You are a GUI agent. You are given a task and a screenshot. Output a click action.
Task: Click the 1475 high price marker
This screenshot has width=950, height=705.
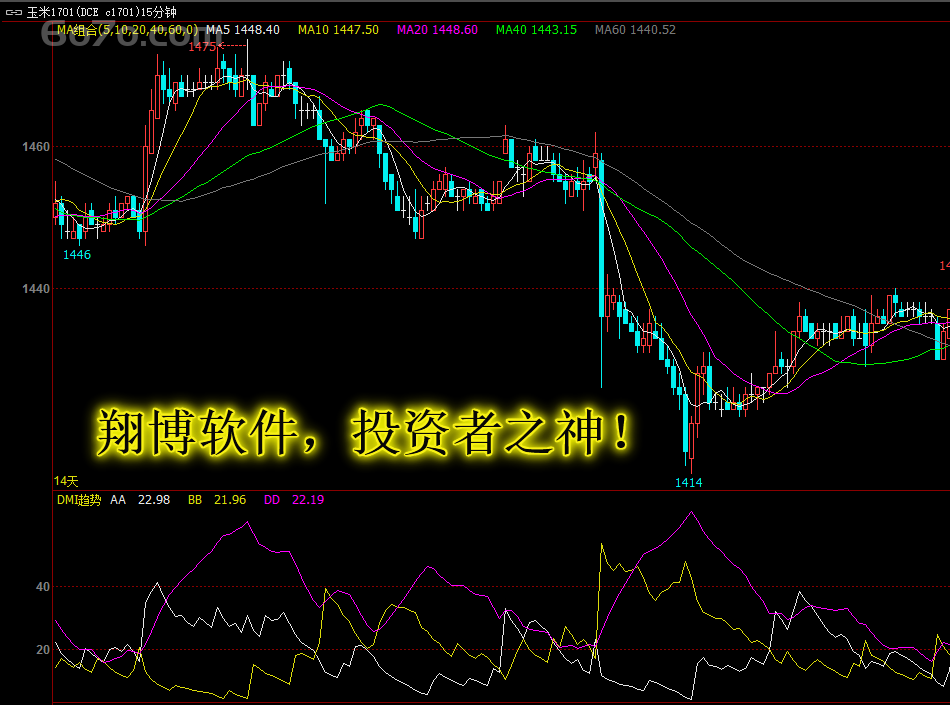tap(202, 47)
